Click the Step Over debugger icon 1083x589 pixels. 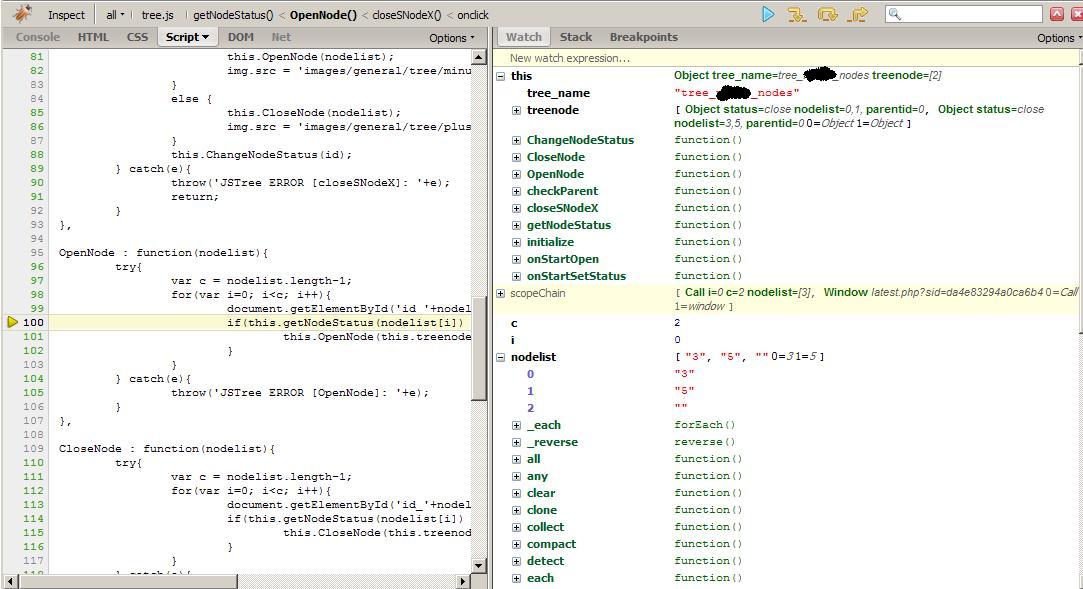827,14
